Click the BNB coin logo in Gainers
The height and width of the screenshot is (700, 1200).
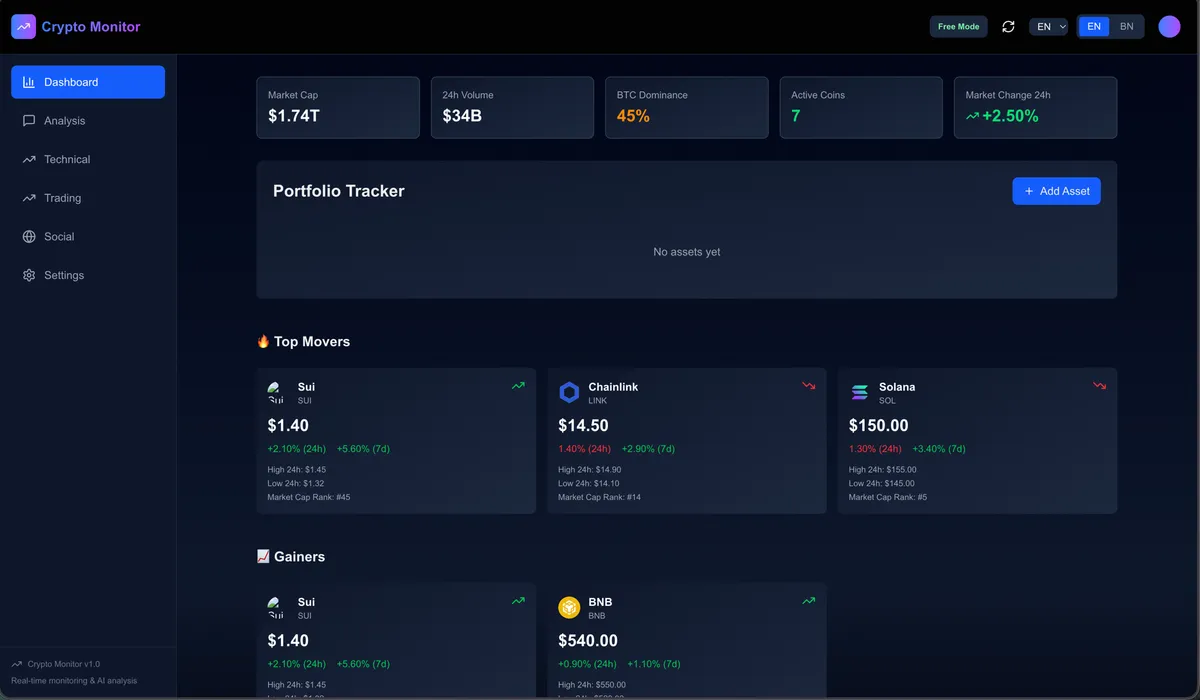click(x=569, y=607)
